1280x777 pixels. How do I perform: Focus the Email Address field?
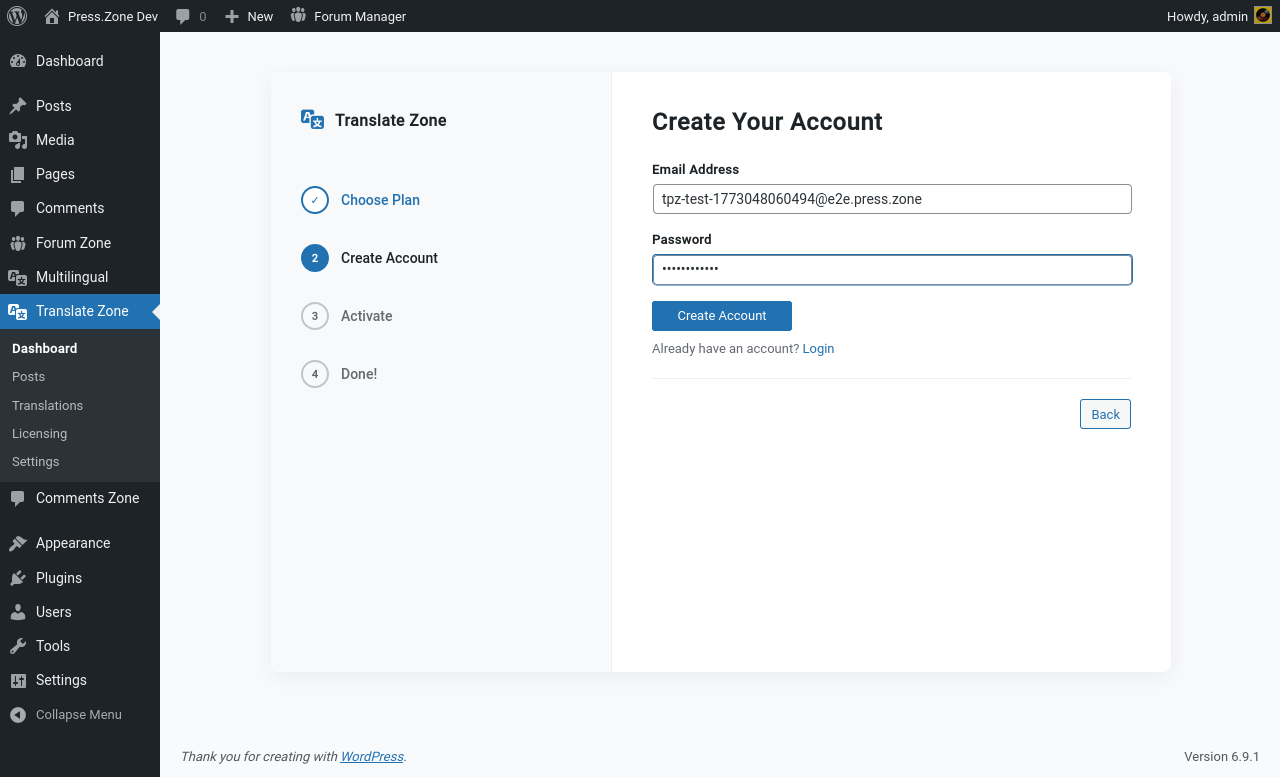[892, 199]
